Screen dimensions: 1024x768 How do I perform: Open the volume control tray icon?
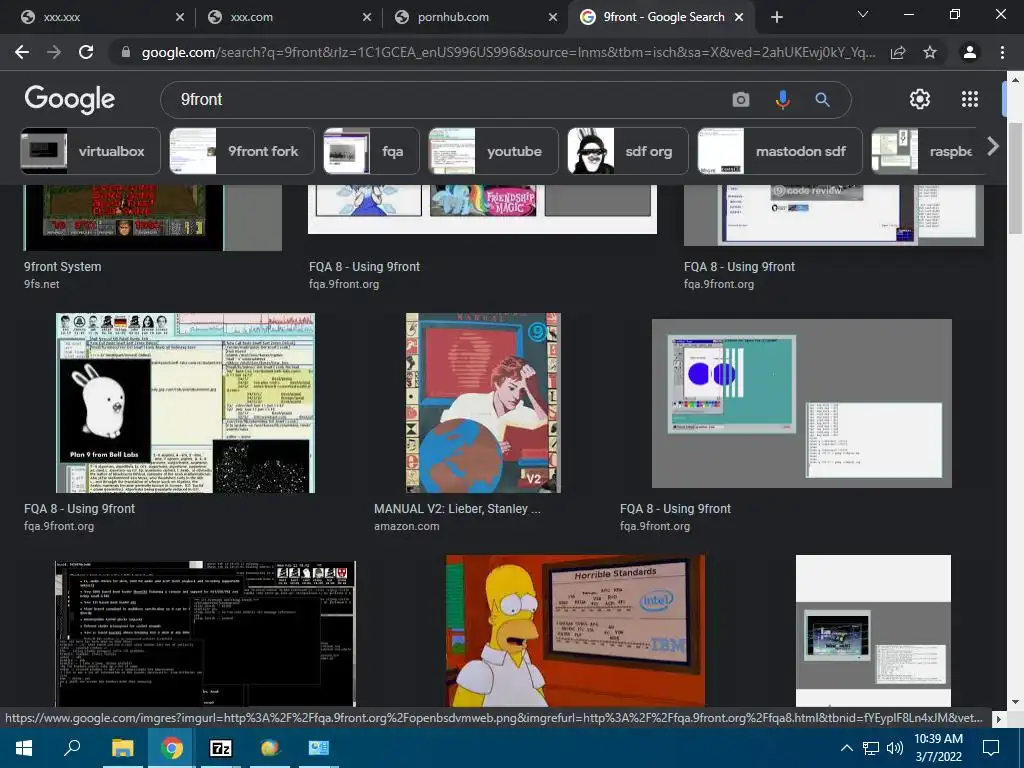894,748
